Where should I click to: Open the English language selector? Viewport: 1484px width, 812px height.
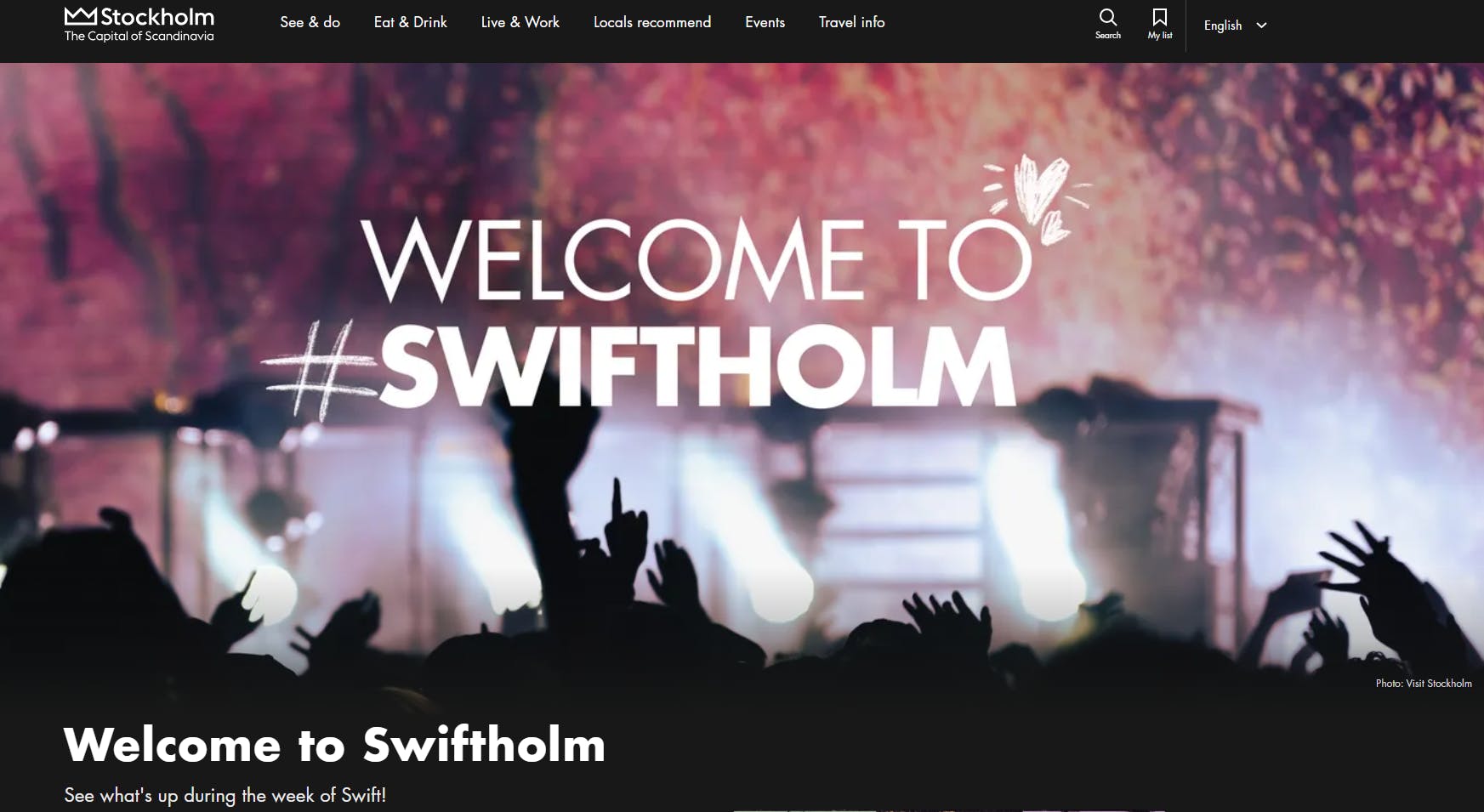[x=1235, y=26]
